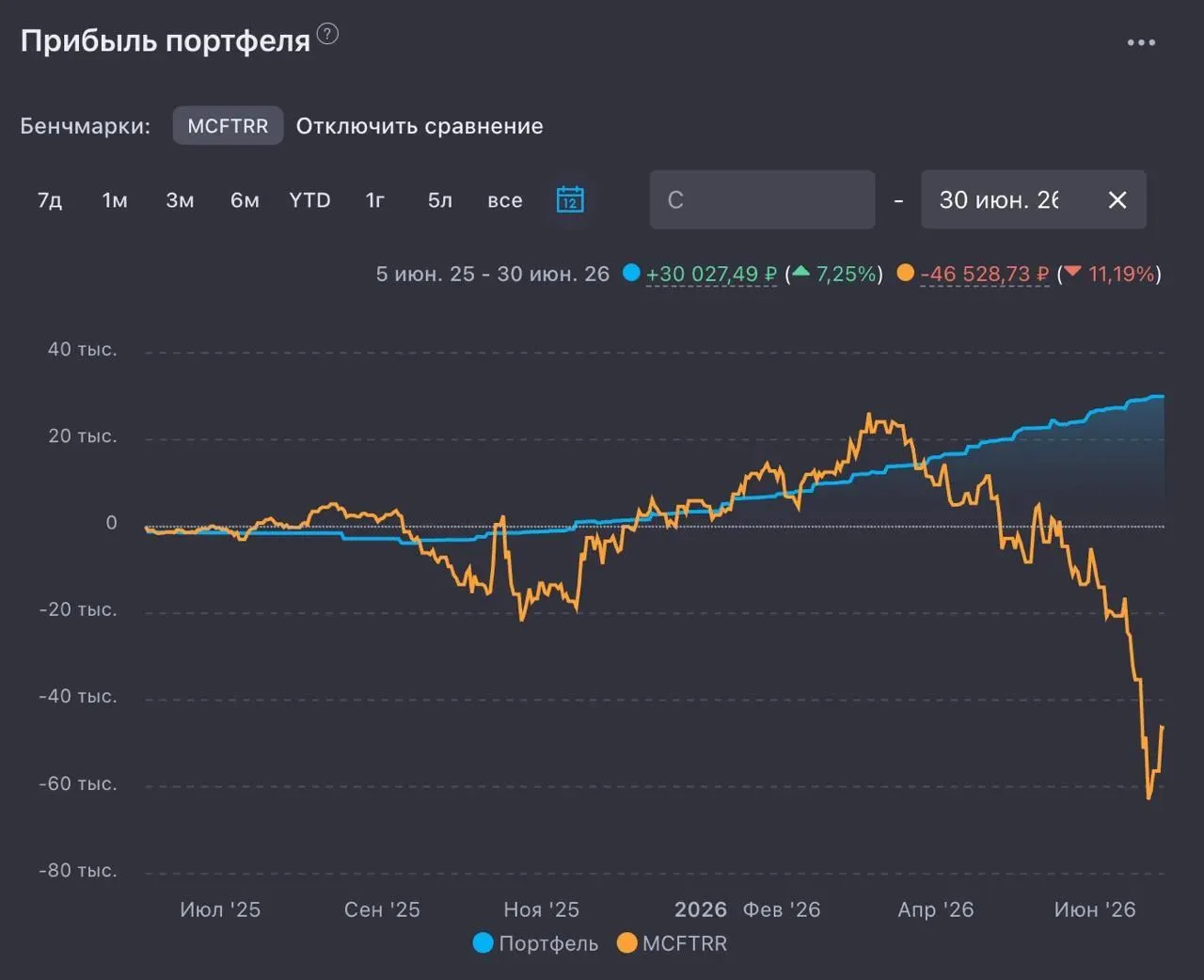Choose the 1г period
Viewport: 1204px width, 980px height.
pos(374,199)
